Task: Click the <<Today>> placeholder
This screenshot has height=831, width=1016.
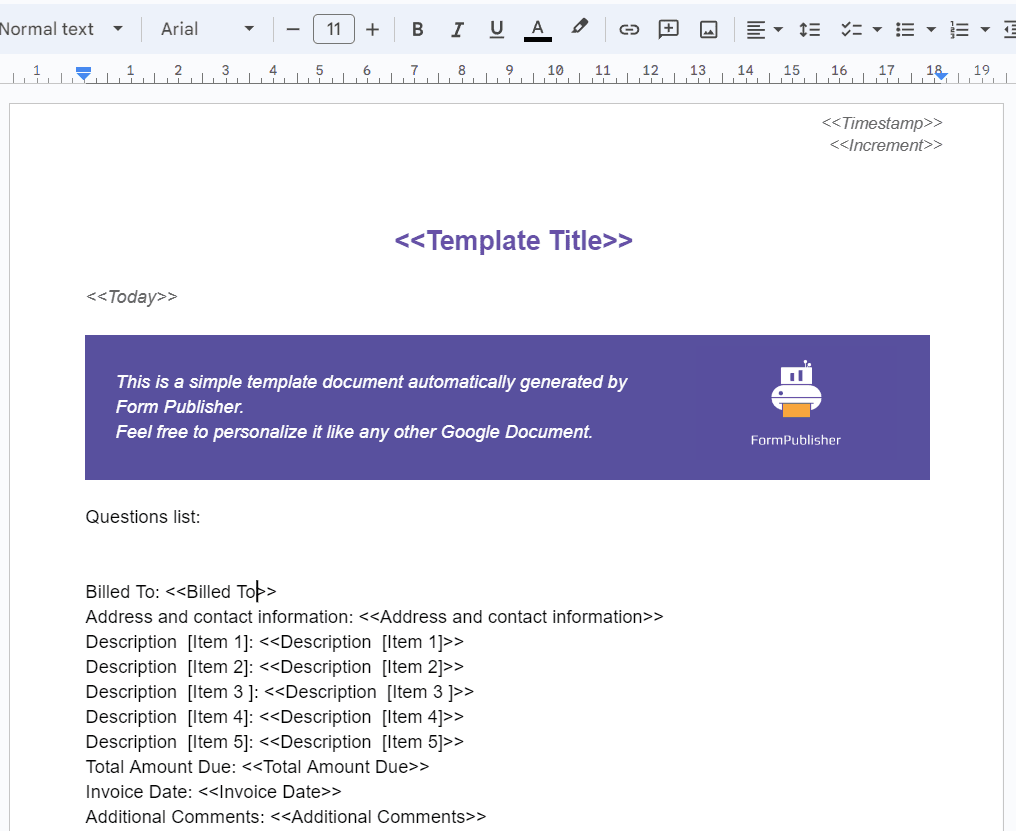Action: coord(132,297)
